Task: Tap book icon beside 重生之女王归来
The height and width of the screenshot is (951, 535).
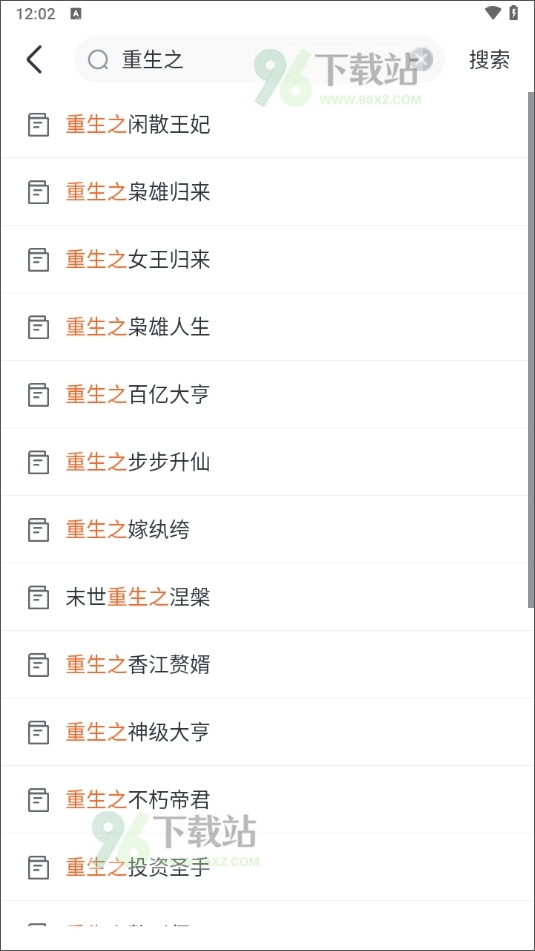Action: coord(39,260)
